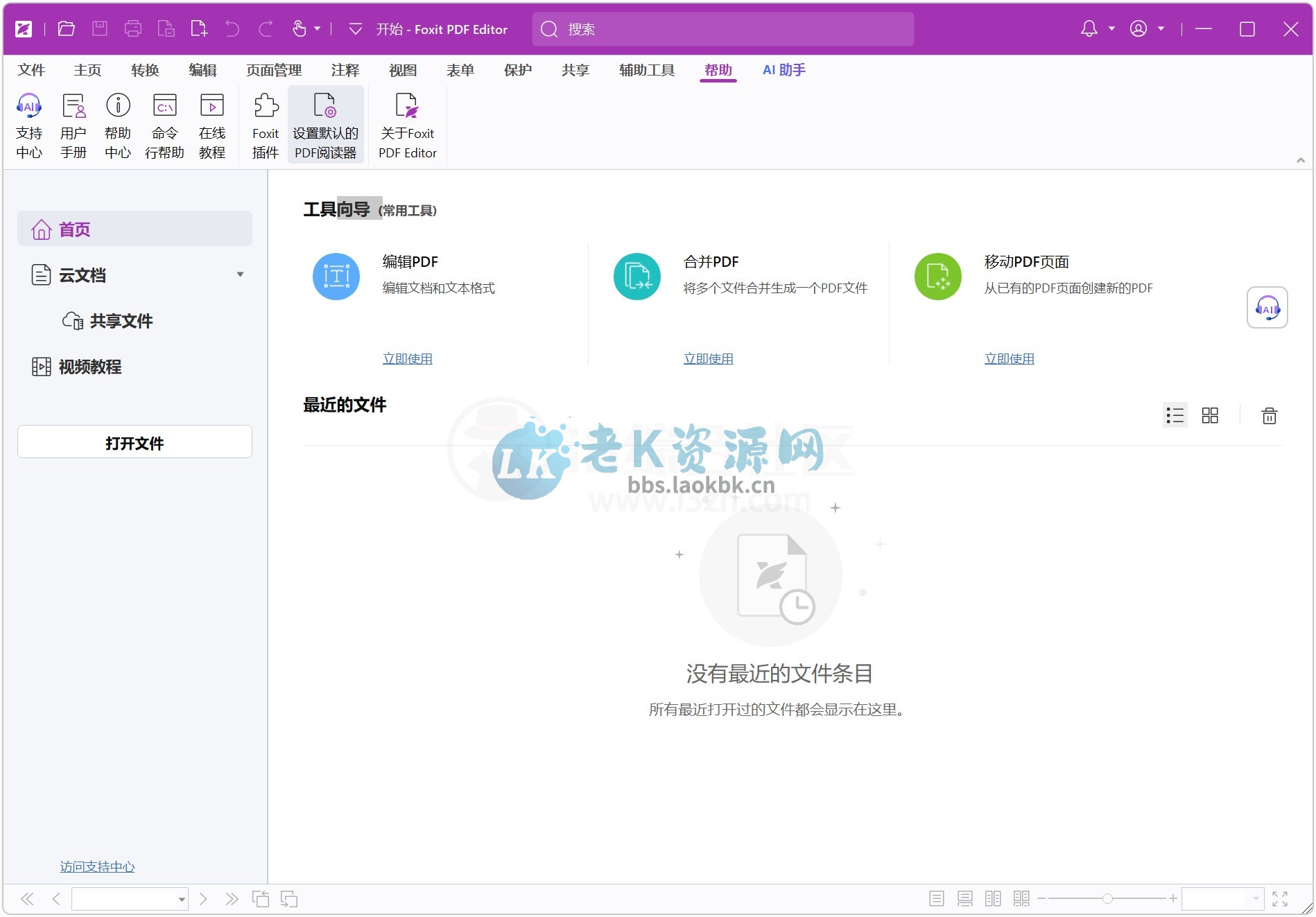Go to the last page arrow
1316x917 pixels.
pos(232,899)
